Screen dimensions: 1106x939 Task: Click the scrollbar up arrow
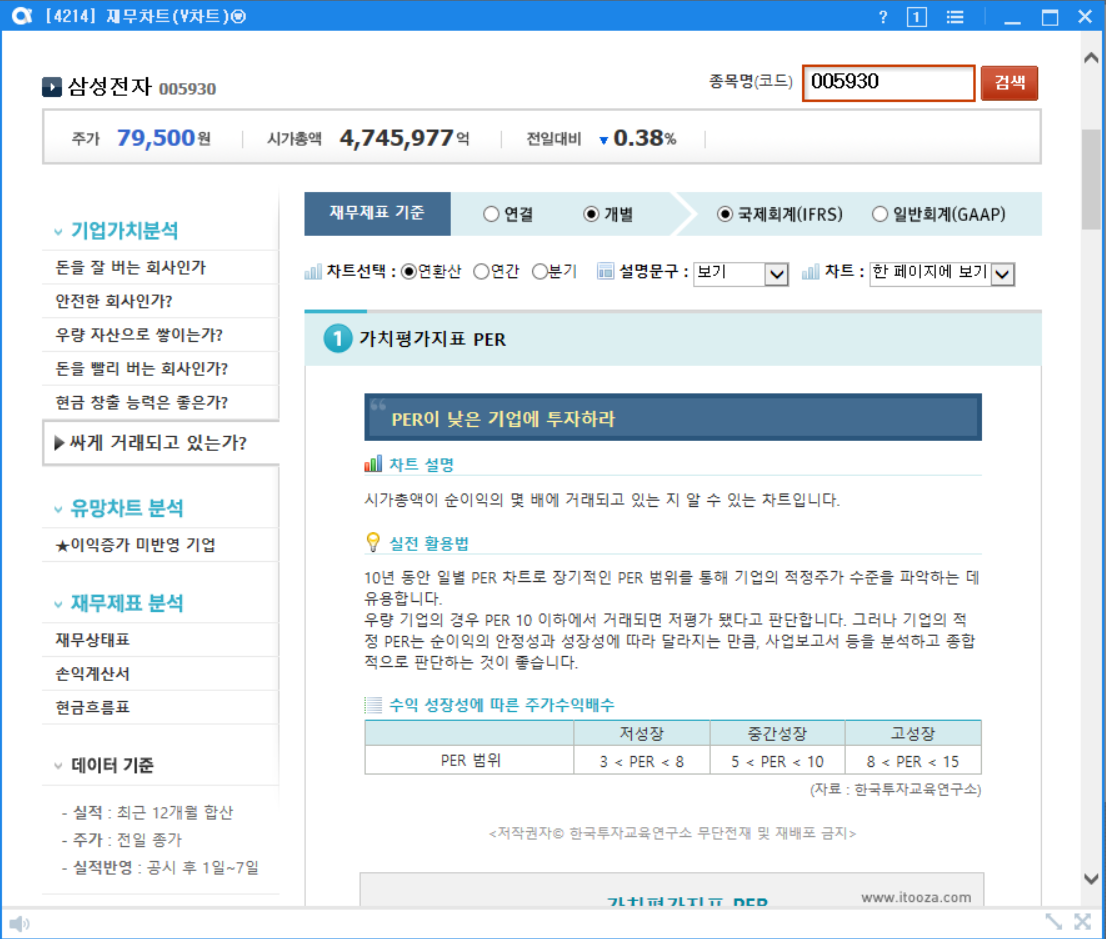[x=1090, y=58]
